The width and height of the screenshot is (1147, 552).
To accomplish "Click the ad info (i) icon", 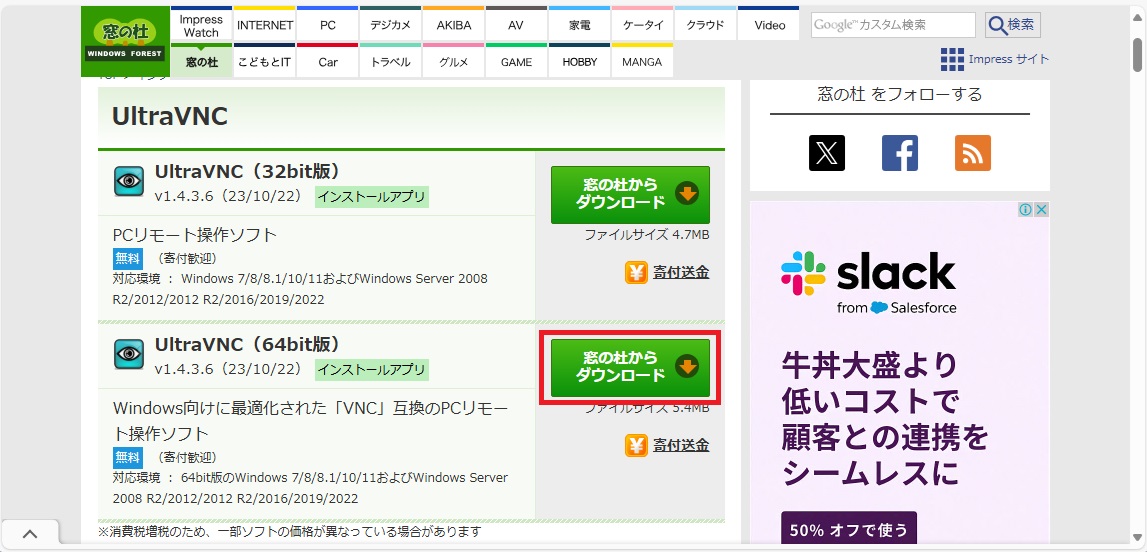I will point(1026,210).
